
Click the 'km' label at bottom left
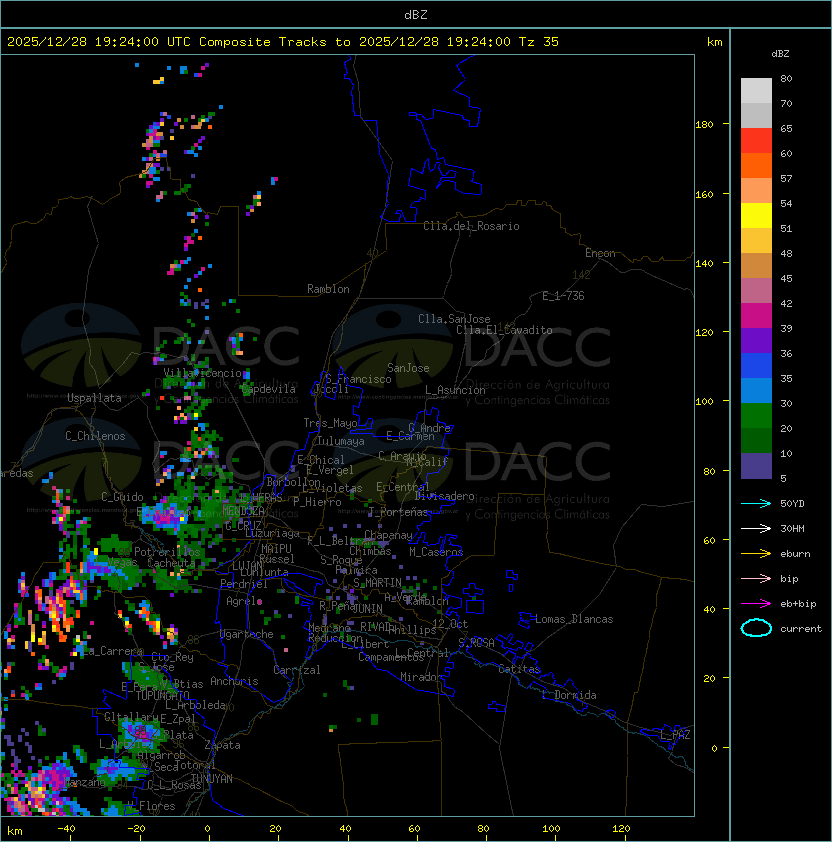coord(15,831)
